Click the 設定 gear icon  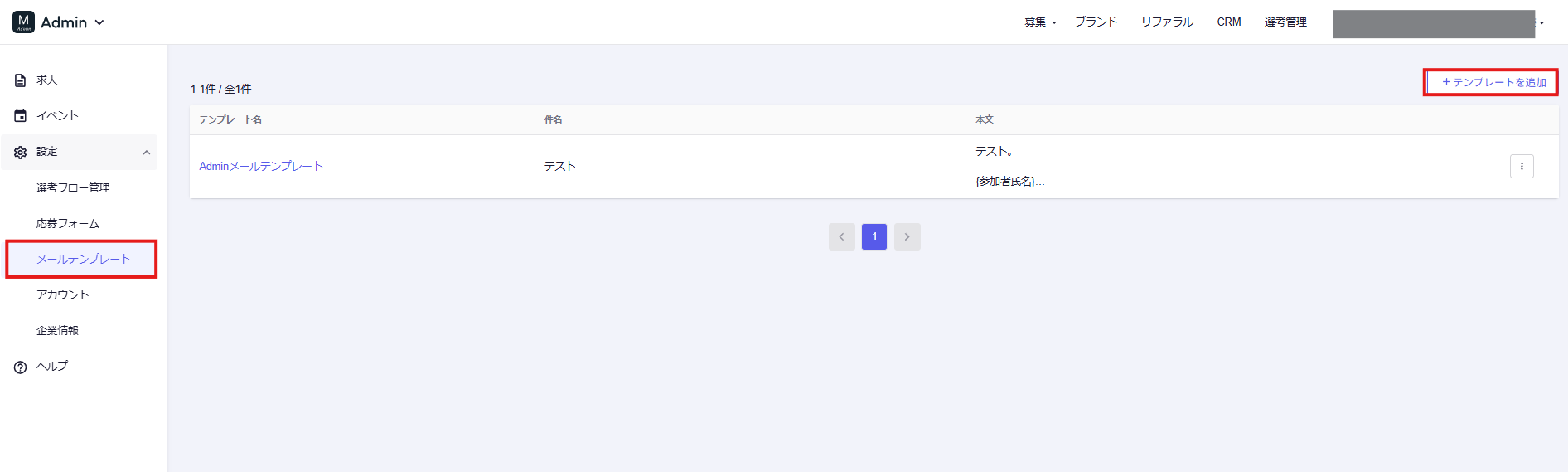coord(21,153)
